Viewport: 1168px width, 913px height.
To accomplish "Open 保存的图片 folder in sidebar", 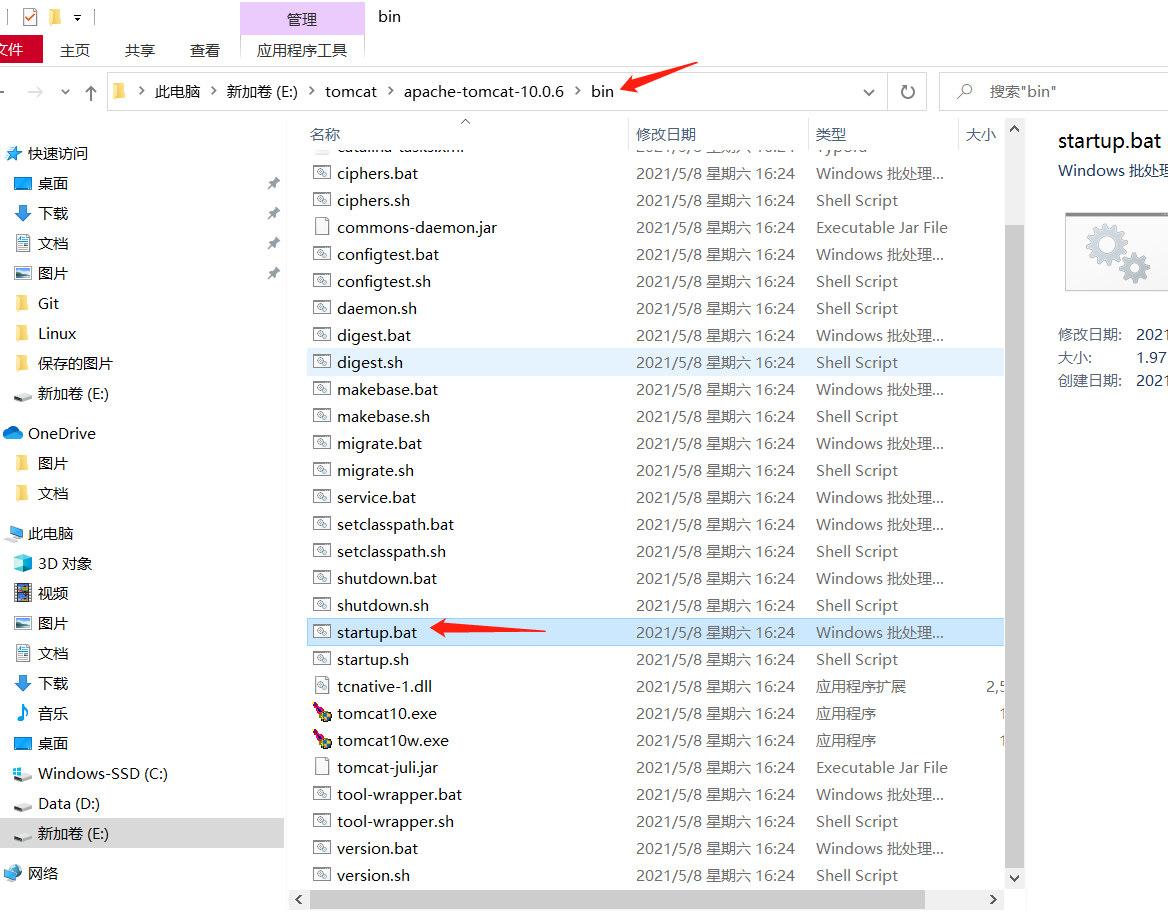I will tap(75, 363).
